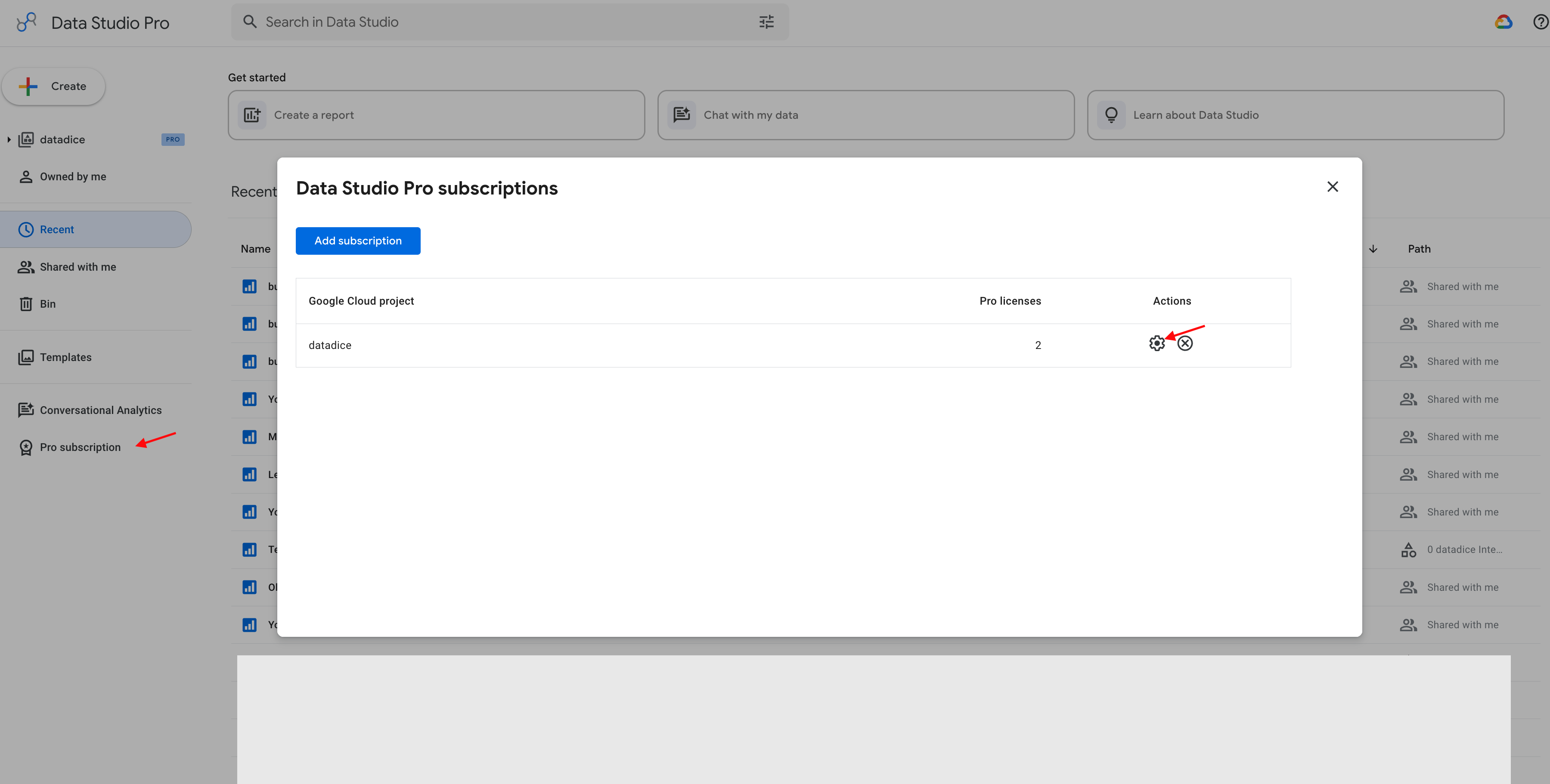Click the PRO badge next to datadice
This screenshot has width=1550, height=784.
pos(173,139)
